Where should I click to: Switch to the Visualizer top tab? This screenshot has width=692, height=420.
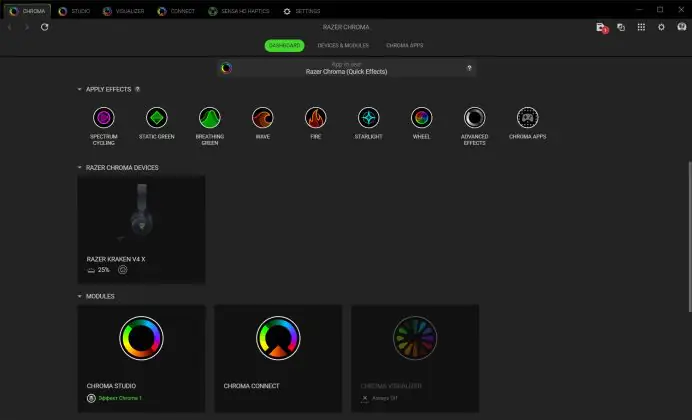[123, 11]
